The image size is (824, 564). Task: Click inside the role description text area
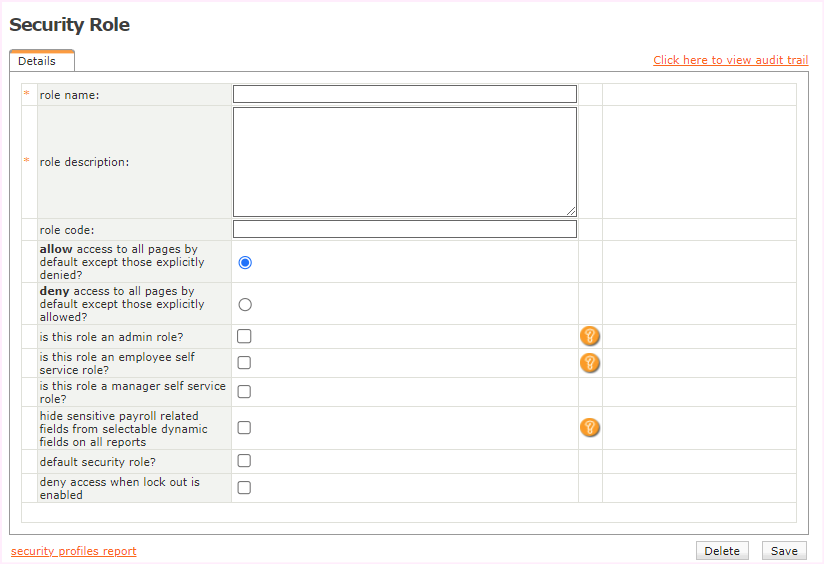[x=404, y=161]
